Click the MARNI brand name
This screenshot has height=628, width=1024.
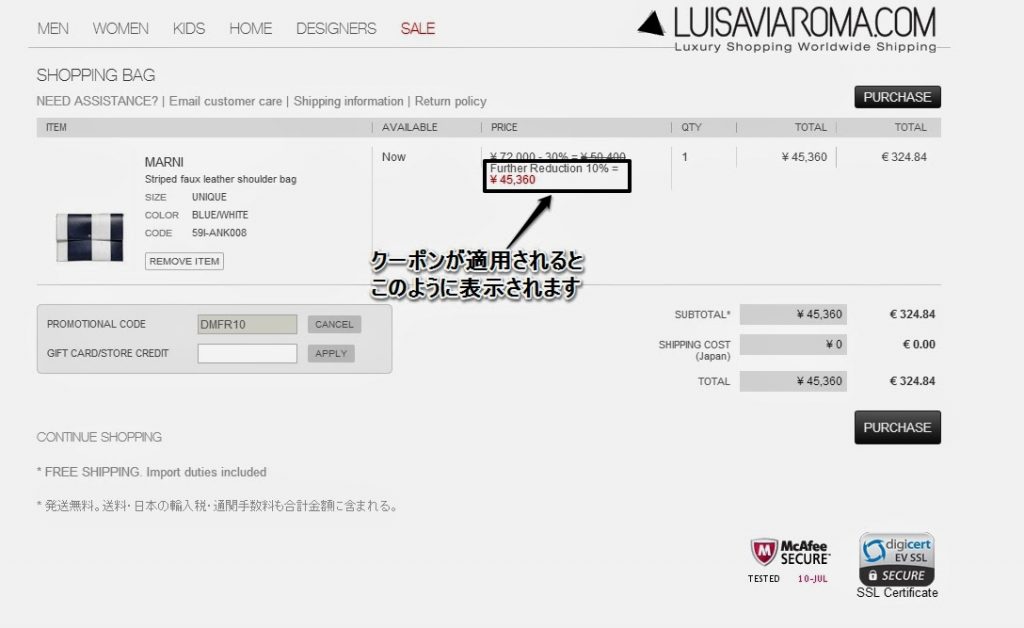[x=164, y=162]
